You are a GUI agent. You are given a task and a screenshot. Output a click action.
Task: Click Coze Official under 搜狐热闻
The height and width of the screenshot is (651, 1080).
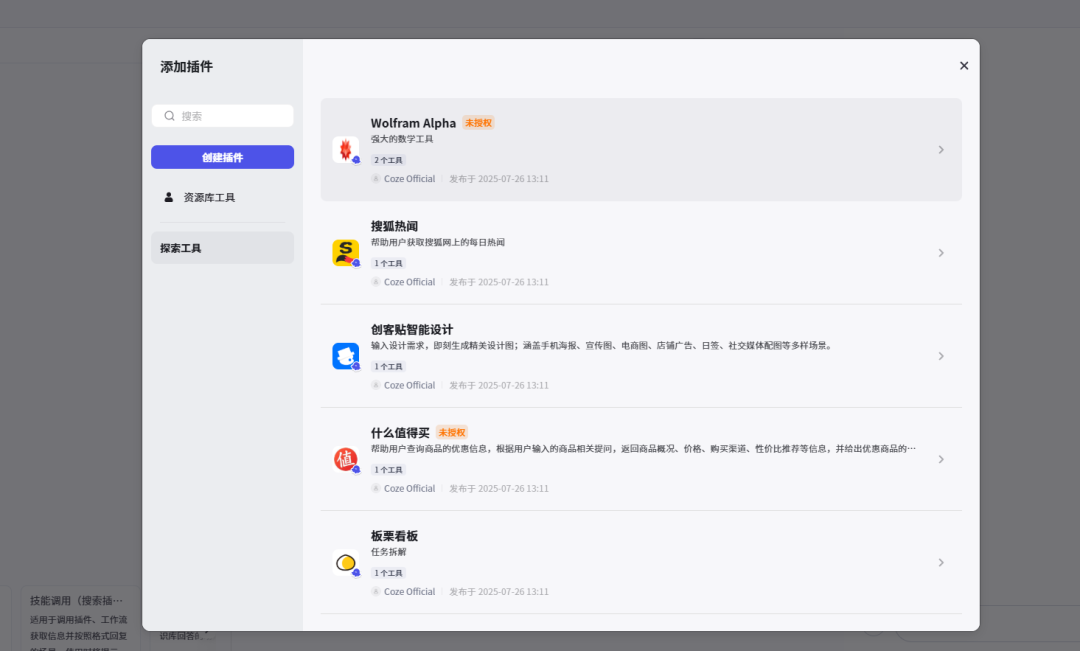[x=409, y=282]
